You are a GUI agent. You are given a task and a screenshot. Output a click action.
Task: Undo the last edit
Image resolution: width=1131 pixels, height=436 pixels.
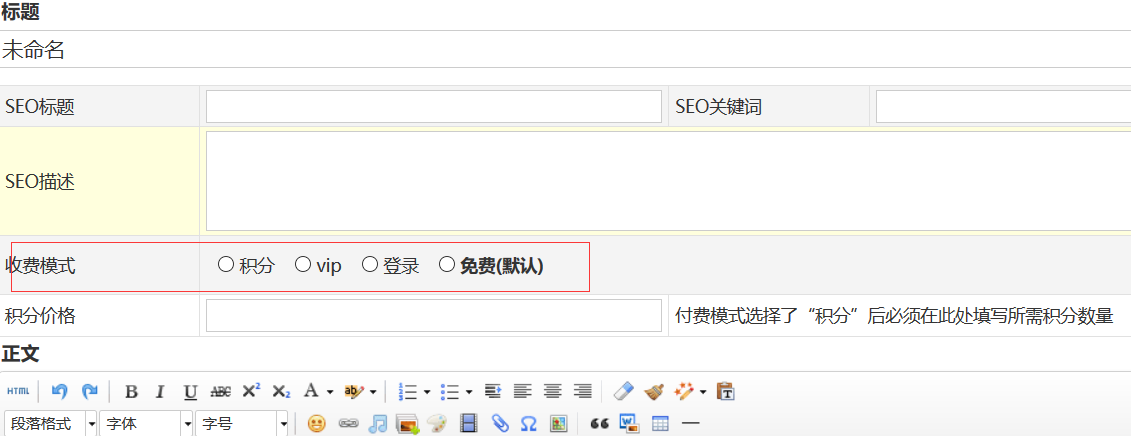coord(59,391)
